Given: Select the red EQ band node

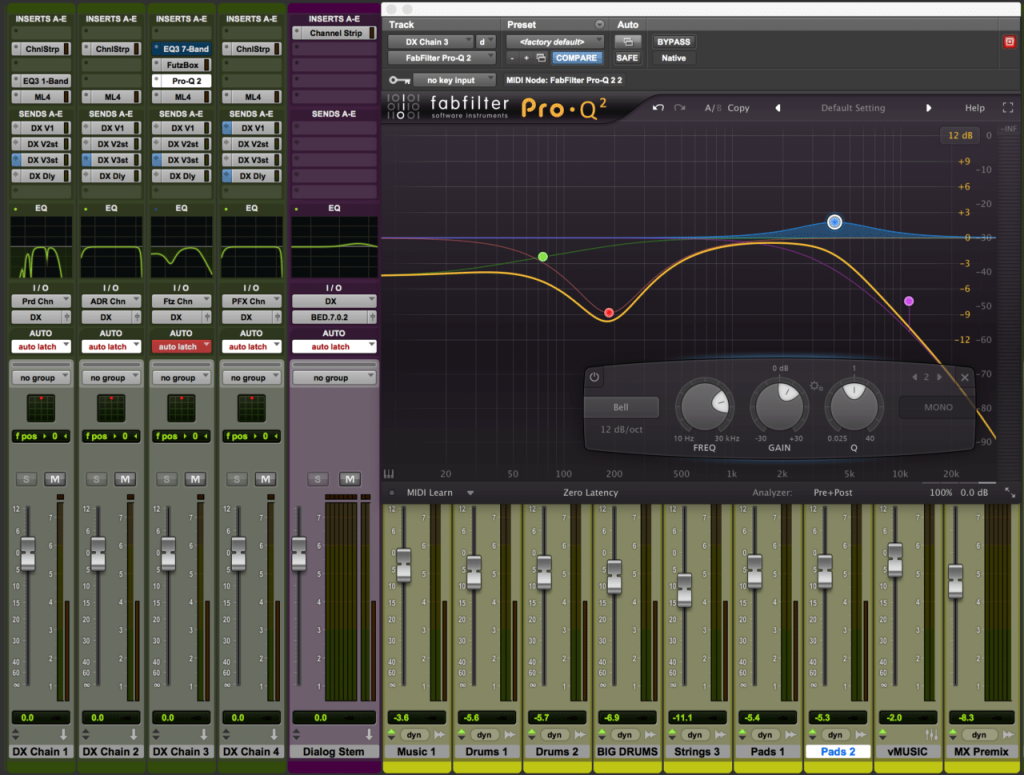Looking at the screenshot, I should 609,313.
